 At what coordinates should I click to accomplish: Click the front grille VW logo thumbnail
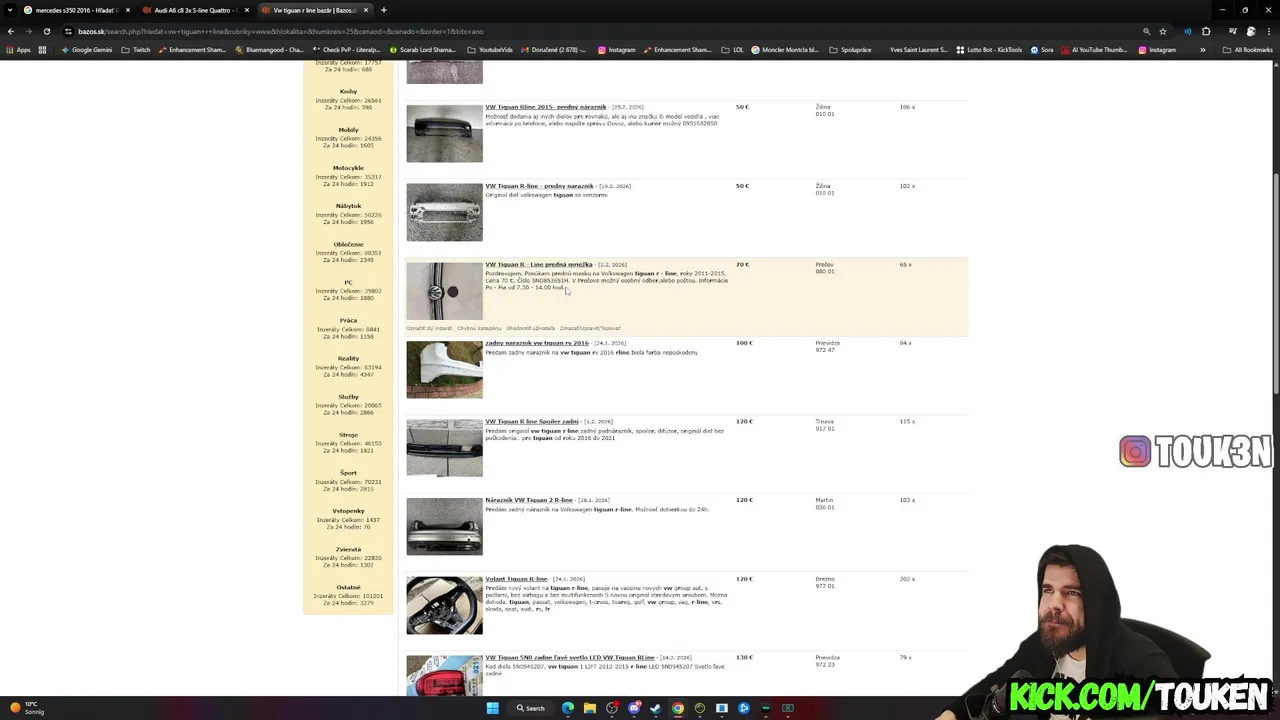444,291
